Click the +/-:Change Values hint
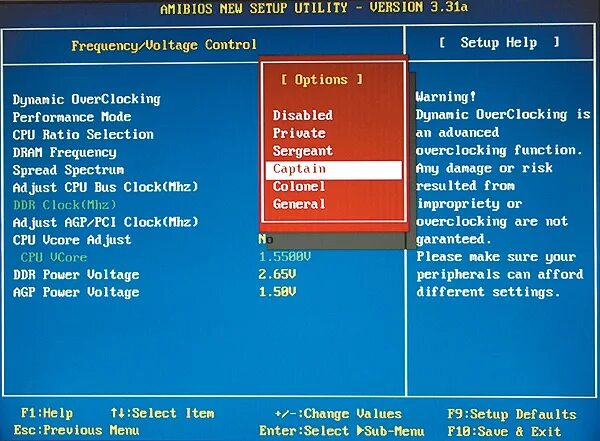Viewport: 600px width, 441px height. pos(338,414)
